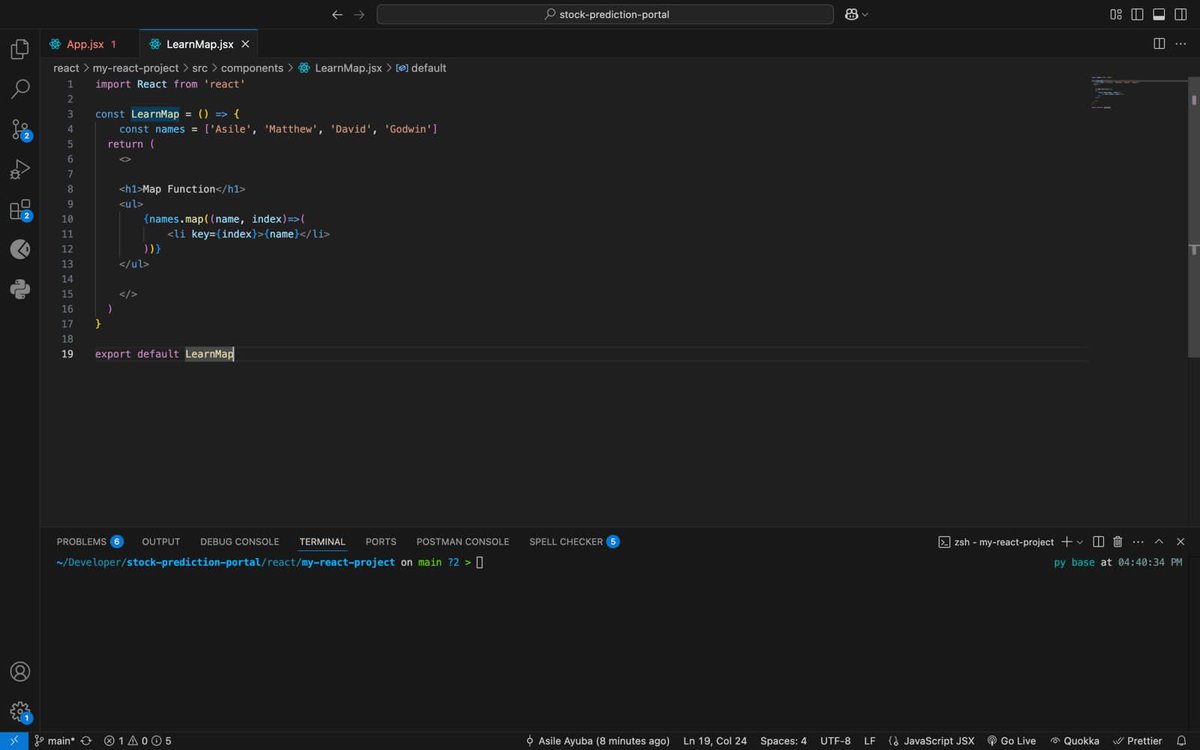The width and height of the screenshot is (1200, 750).
Task: Click the 'LearnMap.jsx' breadcrumb segment
Action: 340,68
